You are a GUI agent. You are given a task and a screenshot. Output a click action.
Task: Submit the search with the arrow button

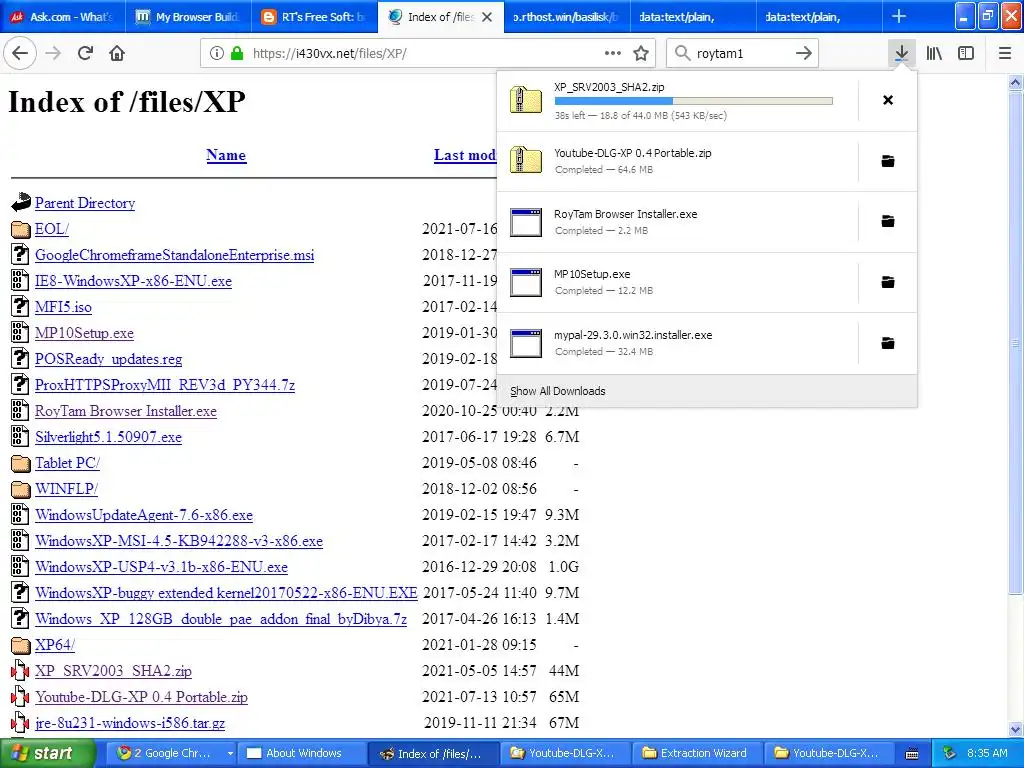coord(804,53)
